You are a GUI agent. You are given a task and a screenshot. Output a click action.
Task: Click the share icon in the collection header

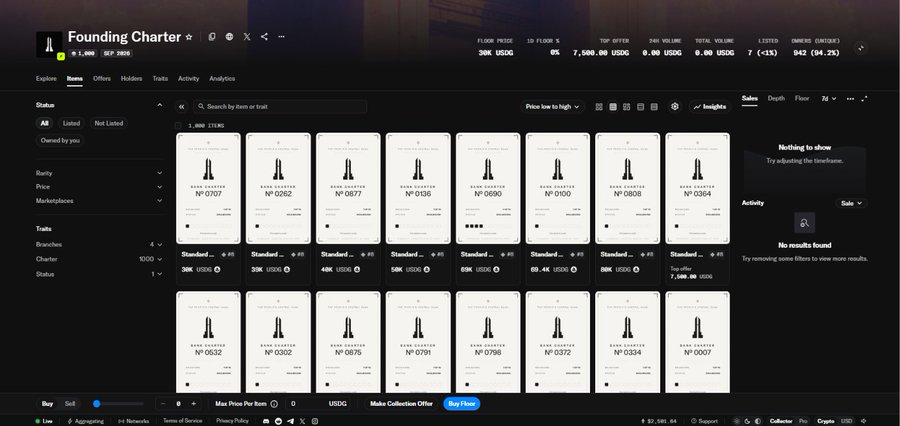[264, 37]
